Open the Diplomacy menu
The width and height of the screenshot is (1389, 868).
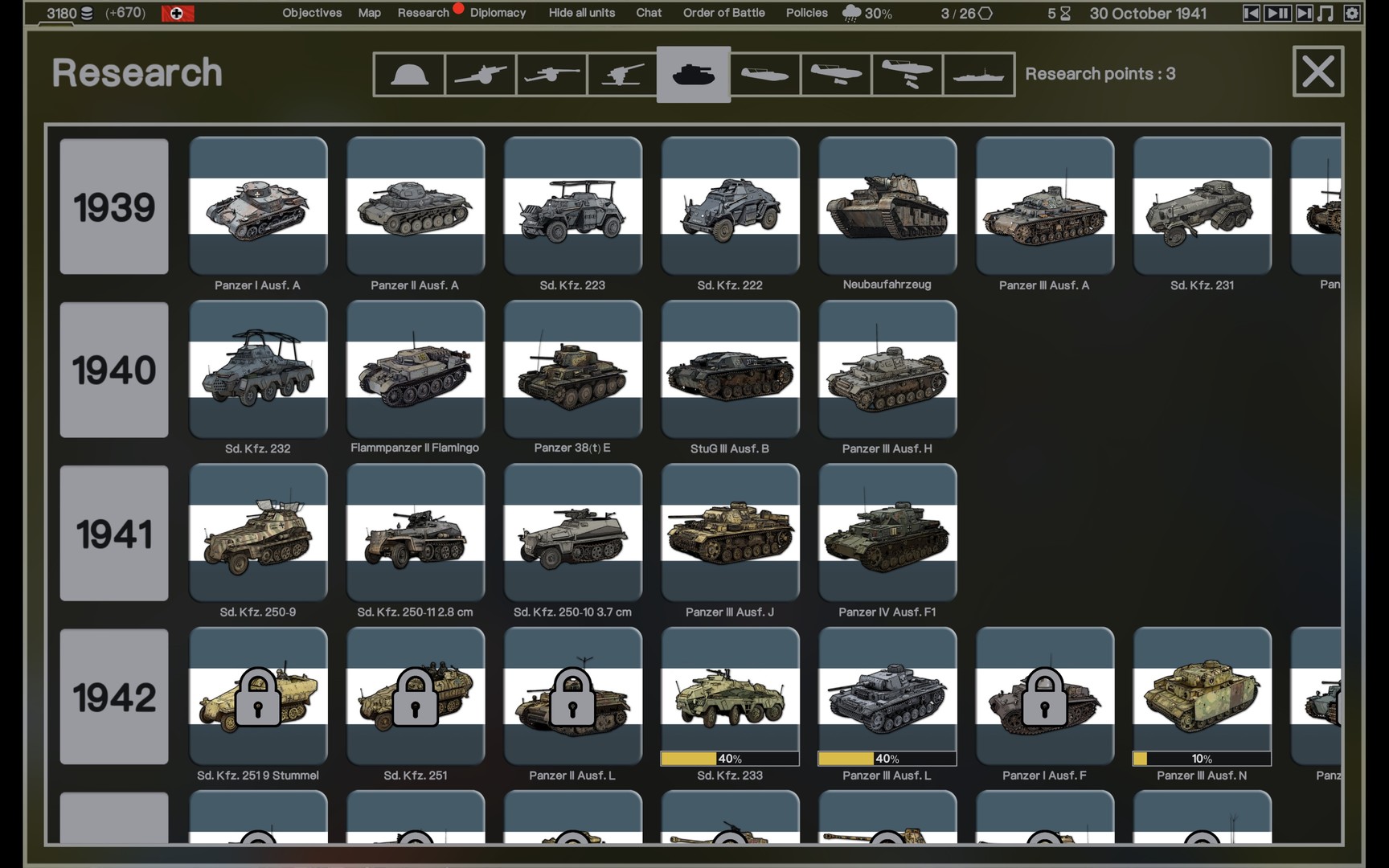[x=498, y=13]
